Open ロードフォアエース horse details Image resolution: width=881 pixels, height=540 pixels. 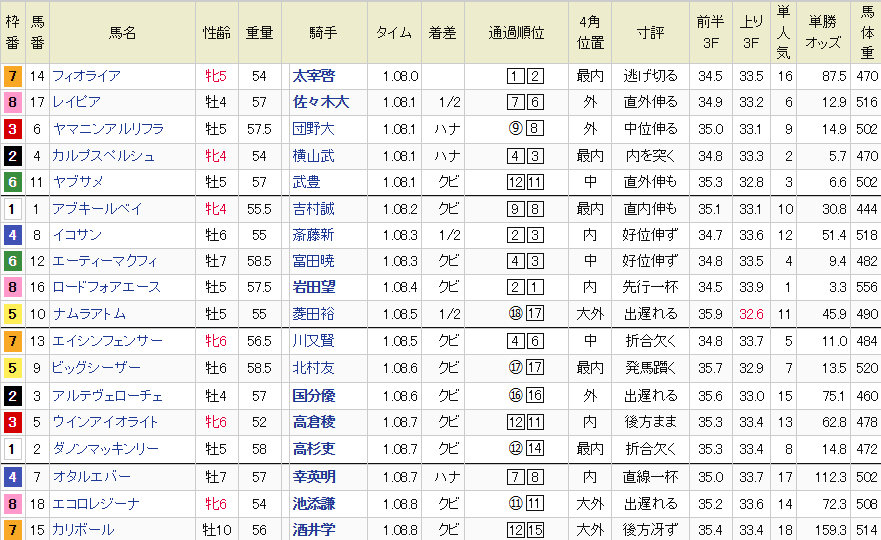(x=106, y=287)
